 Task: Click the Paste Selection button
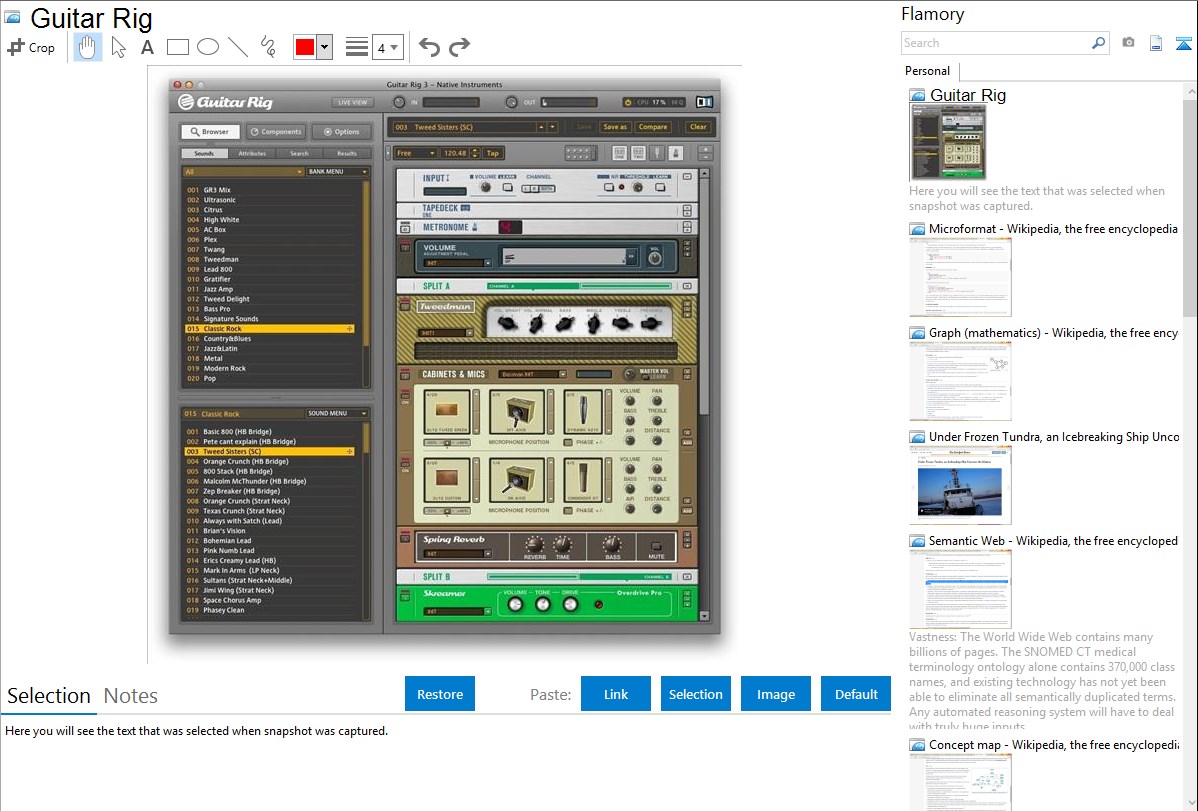[x=696, y=694]
